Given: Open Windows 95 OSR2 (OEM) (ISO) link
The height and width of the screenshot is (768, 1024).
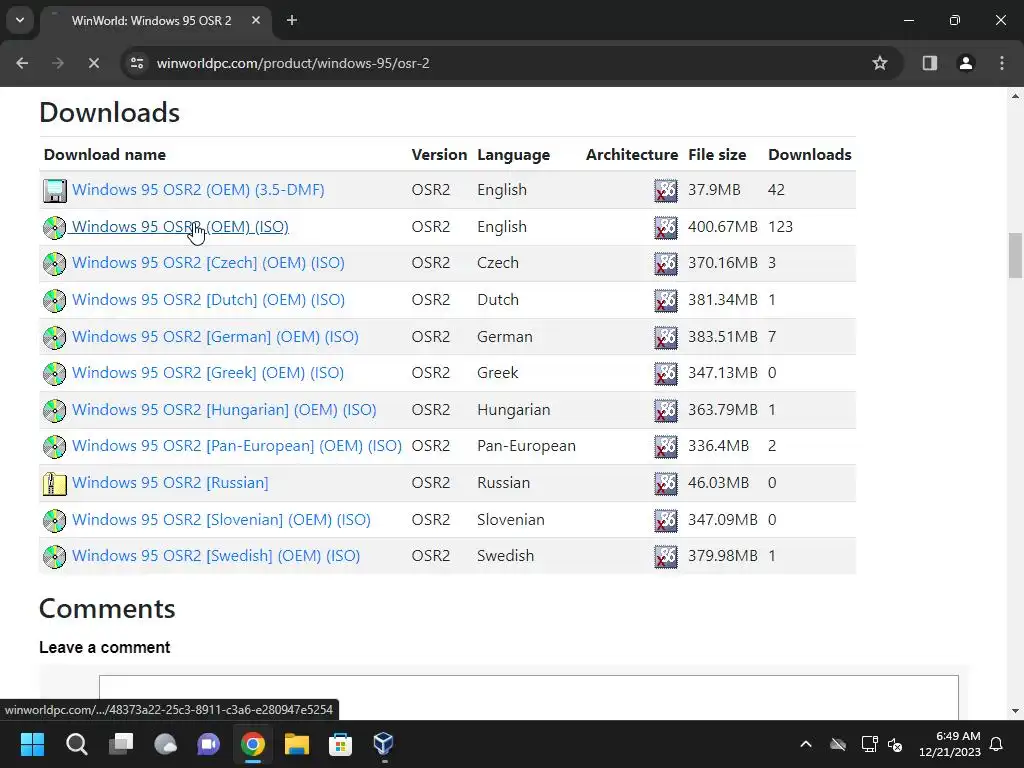Looking at the screenshot, I should pos(180,226).
